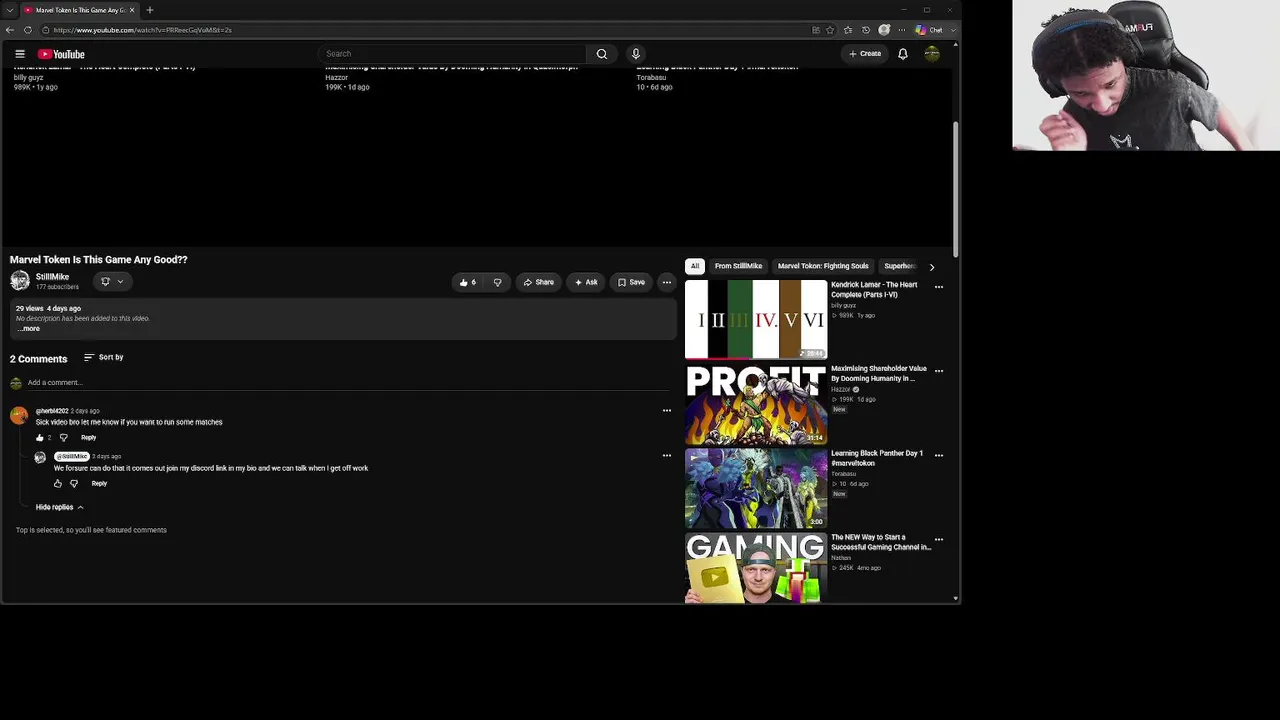The image size is (1280, 720).
Task: Open a new browser tab
Action: click(x=150, y=10)
